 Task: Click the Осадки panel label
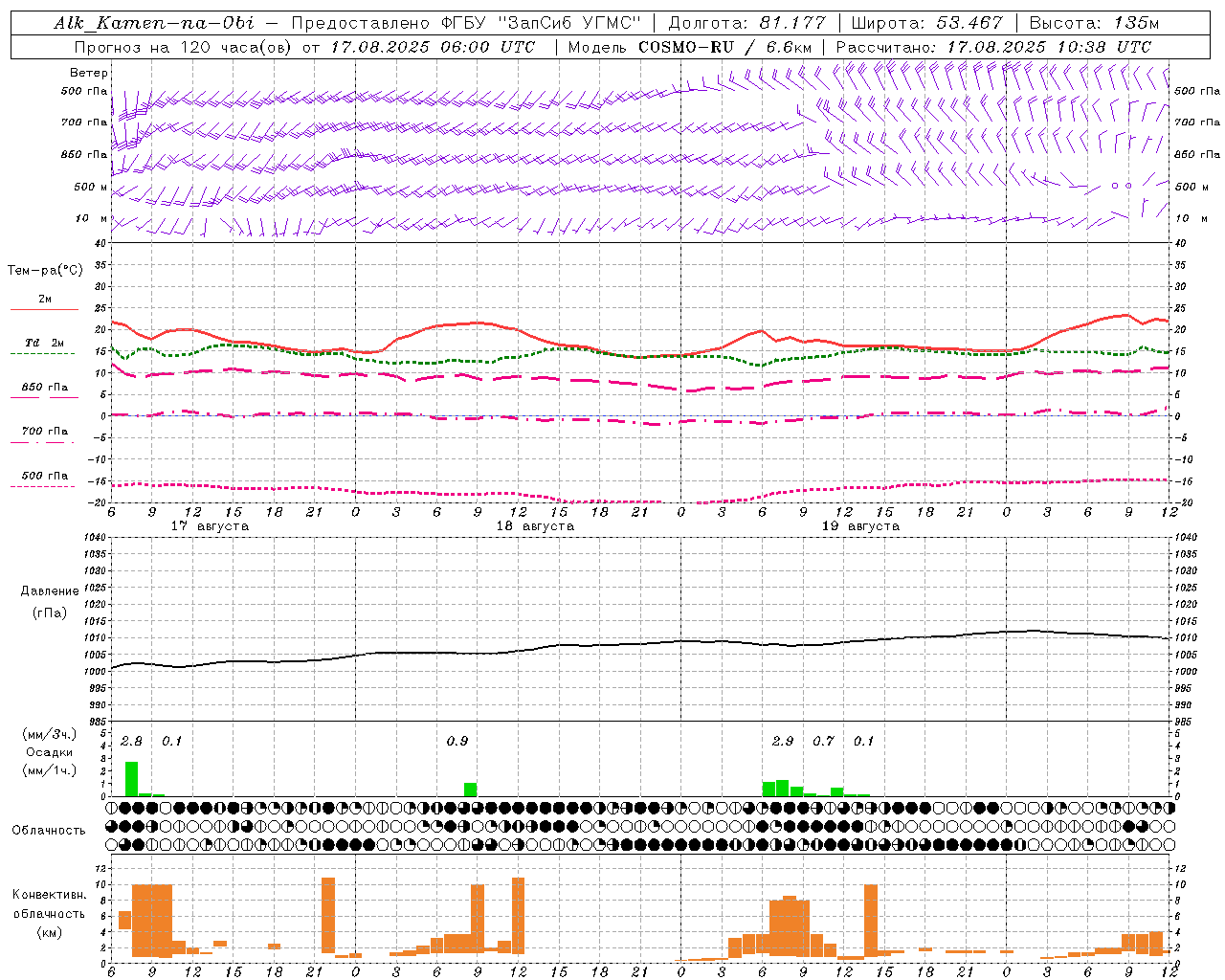coord(49,752)
